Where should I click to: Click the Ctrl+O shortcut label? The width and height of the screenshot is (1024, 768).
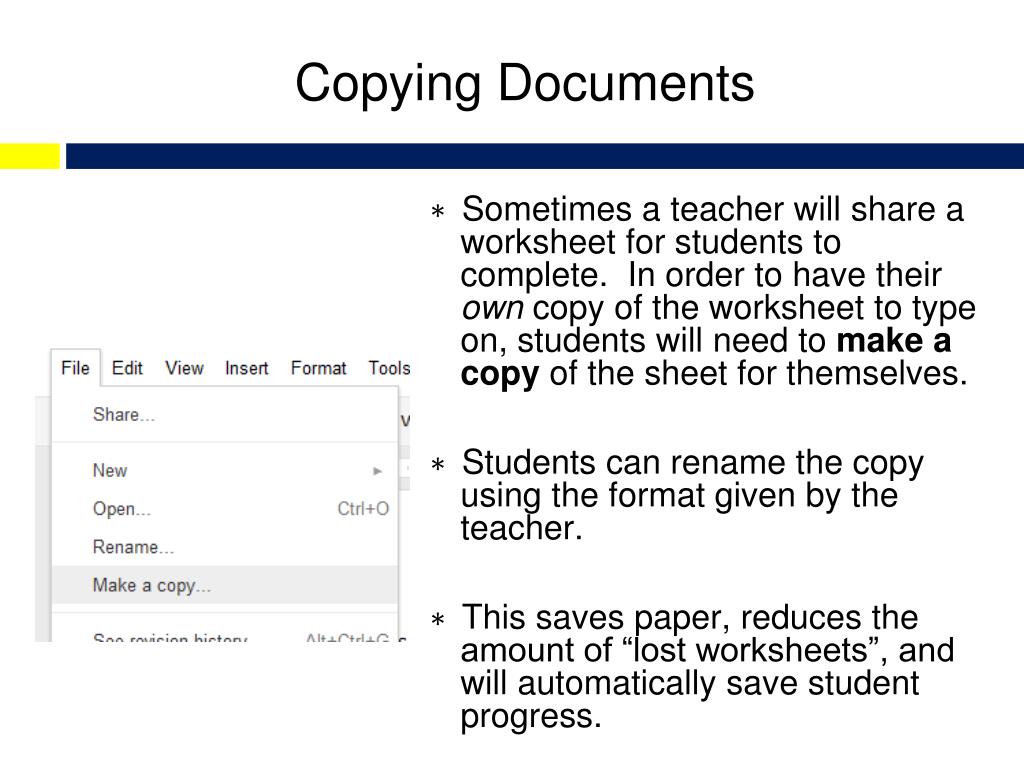[363, 509]
